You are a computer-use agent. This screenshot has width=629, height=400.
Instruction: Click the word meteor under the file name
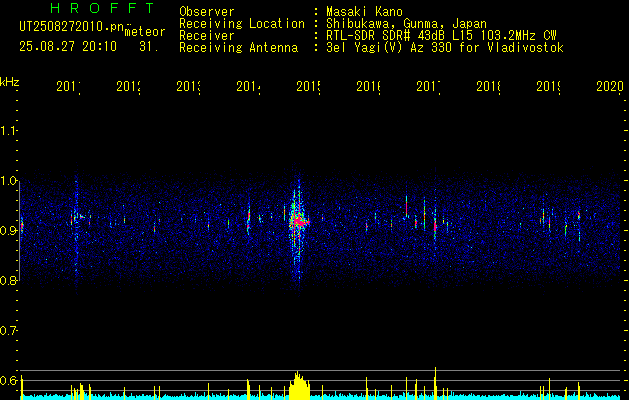click(x=145, y=32)
